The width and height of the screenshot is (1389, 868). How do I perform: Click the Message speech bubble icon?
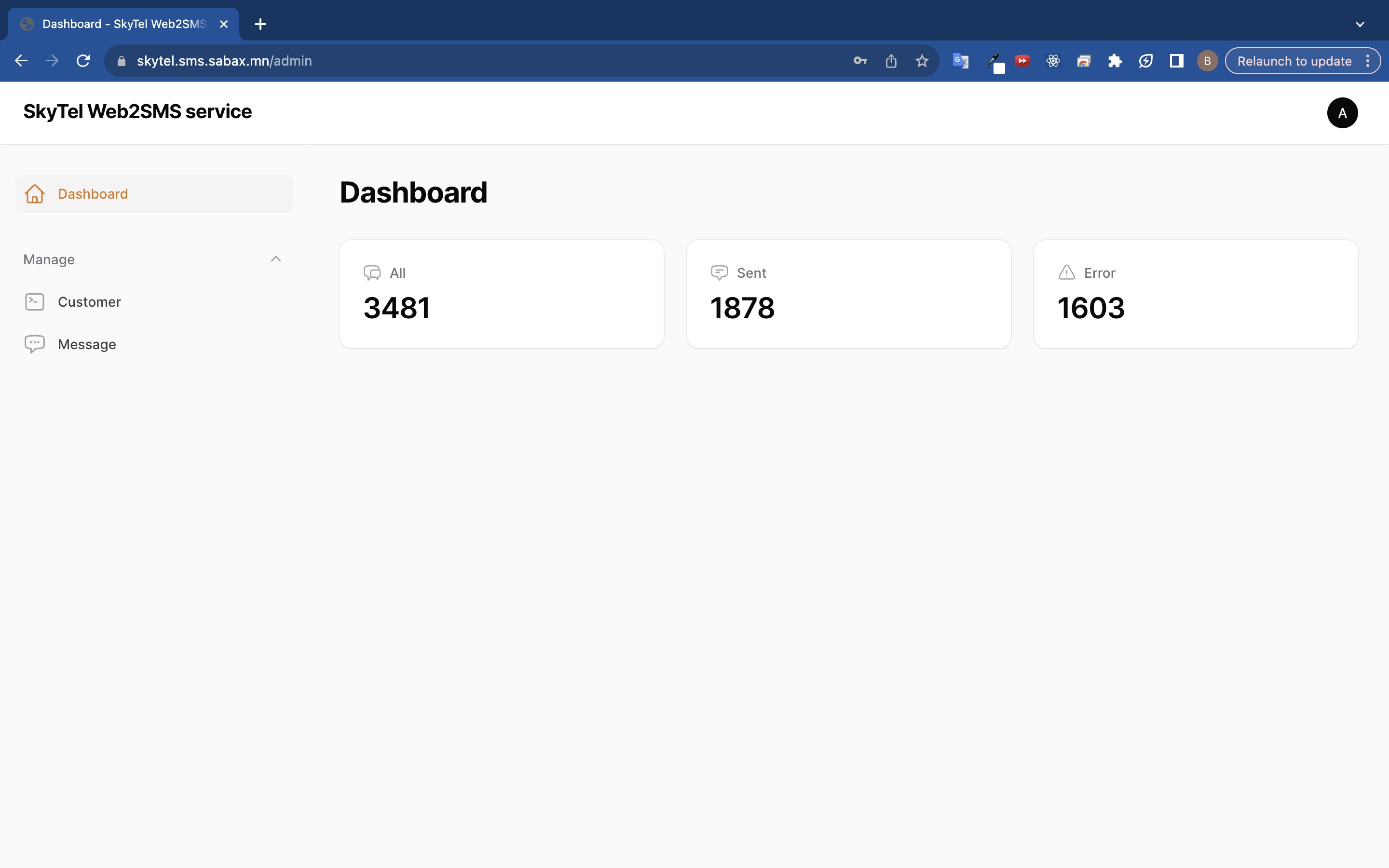point(34,344)
